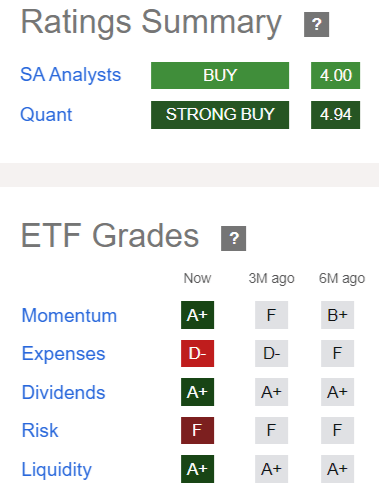
Task: Click the current Dividends A+ grade badge
Action: pos(197,392)
